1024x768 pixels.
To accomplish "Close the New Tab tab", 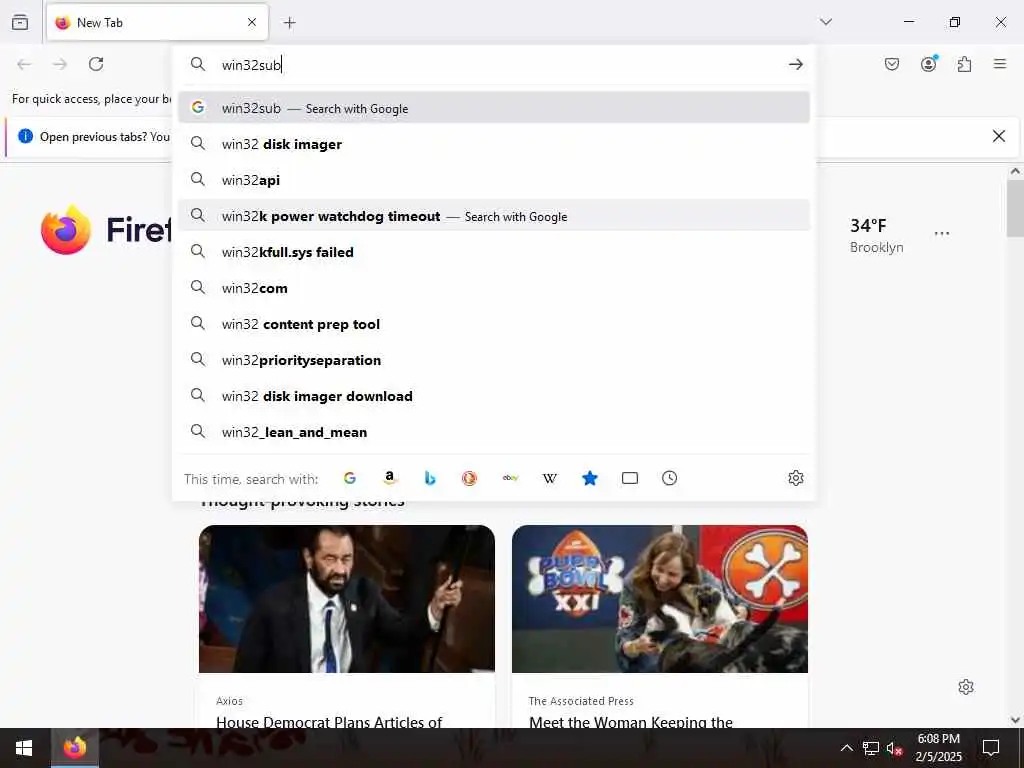I will point(252,22).
